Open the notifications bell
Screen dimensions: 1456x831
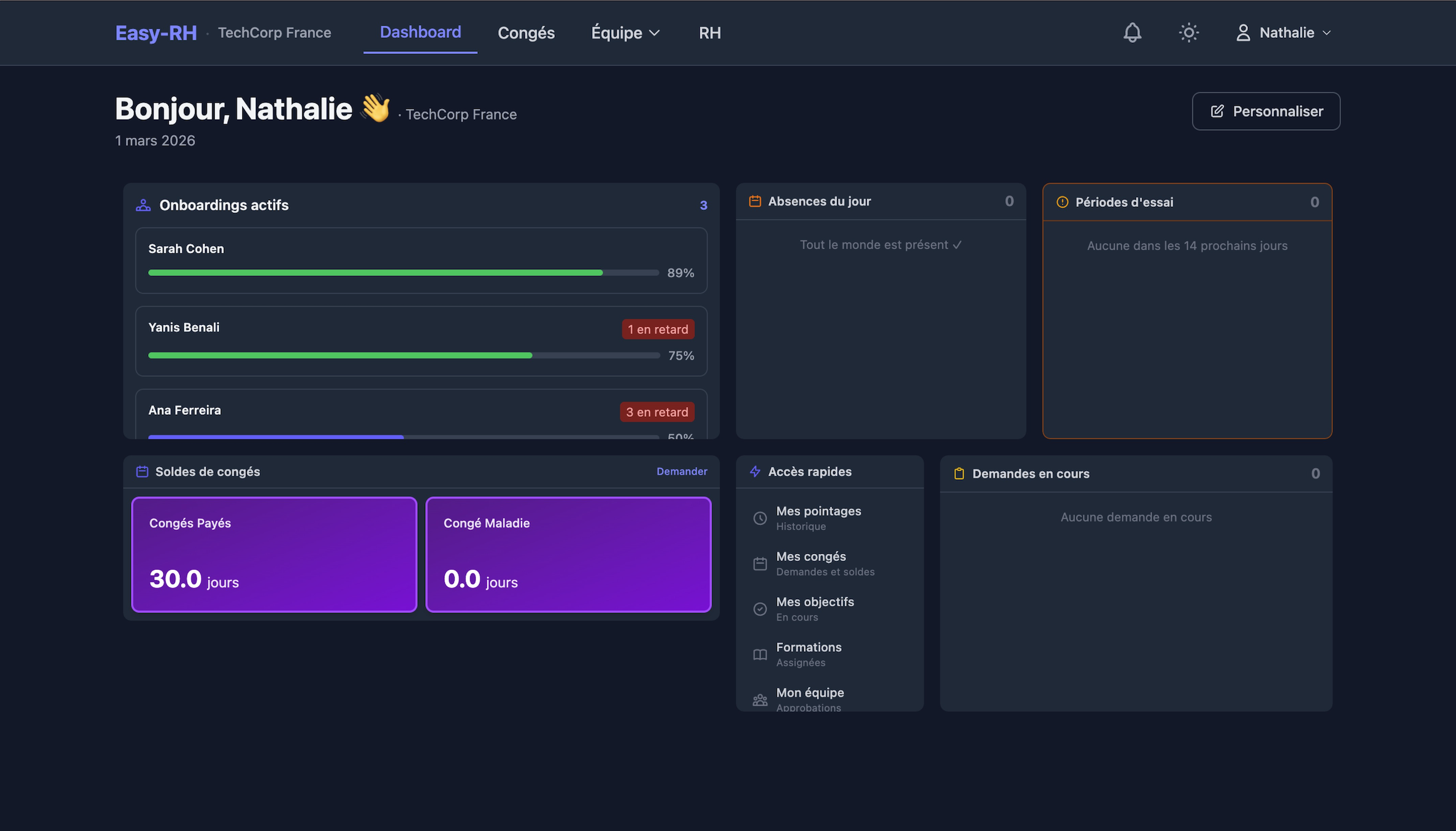point(1132,32)
